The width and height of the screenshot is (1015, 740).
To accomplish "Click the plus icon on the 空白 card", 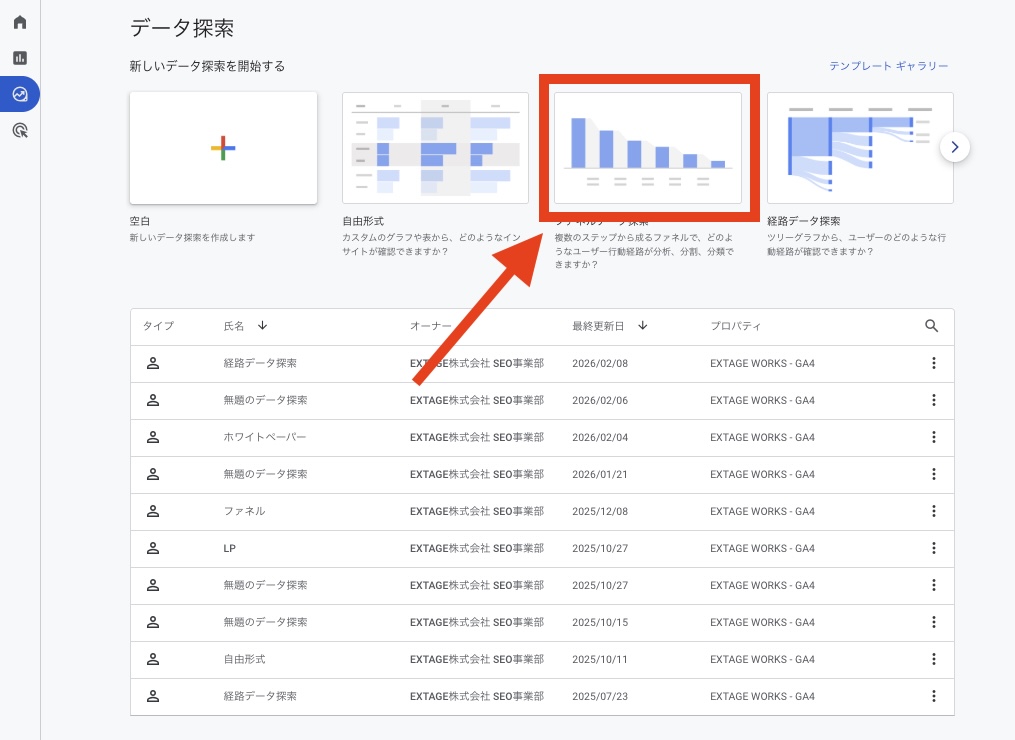I will click(222, 148).
